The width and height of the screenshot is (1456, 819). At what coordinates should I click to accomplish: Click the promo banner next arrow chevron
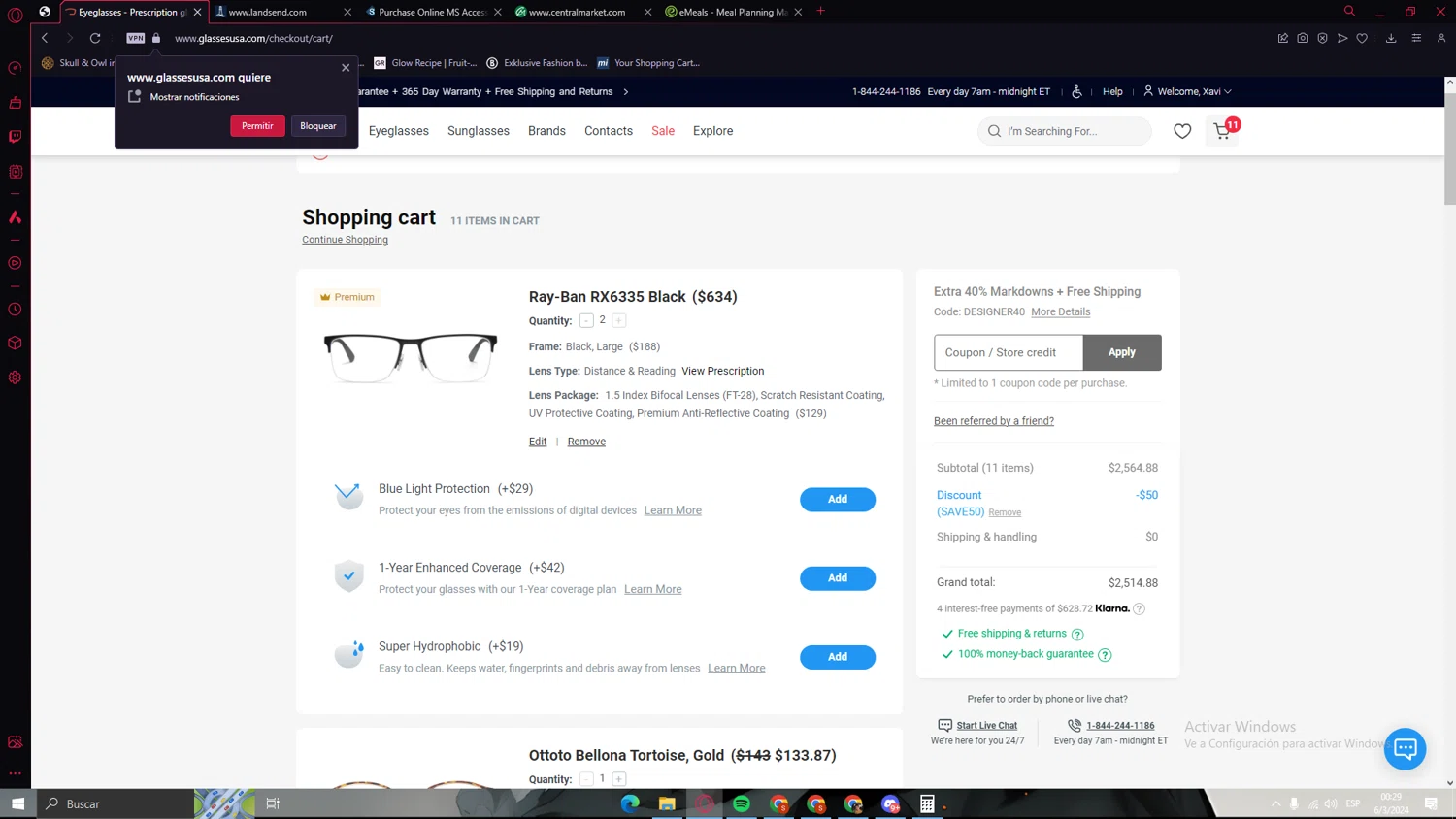click(x=626, y=91)
